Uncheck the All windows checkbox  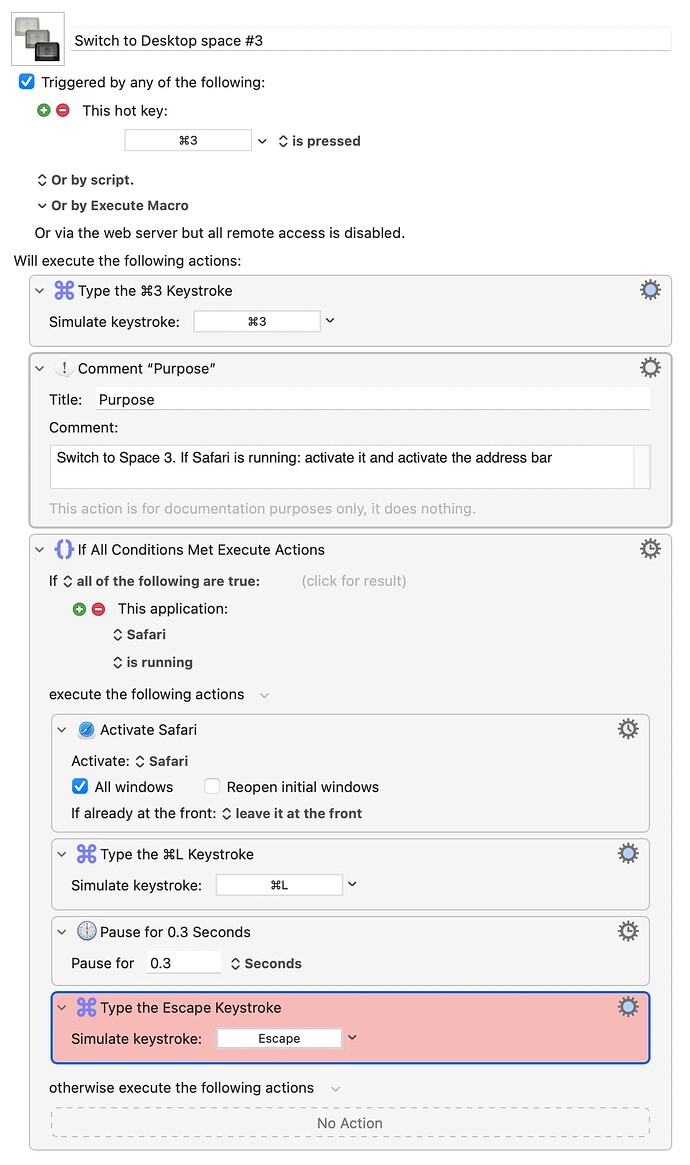point(79,786)
